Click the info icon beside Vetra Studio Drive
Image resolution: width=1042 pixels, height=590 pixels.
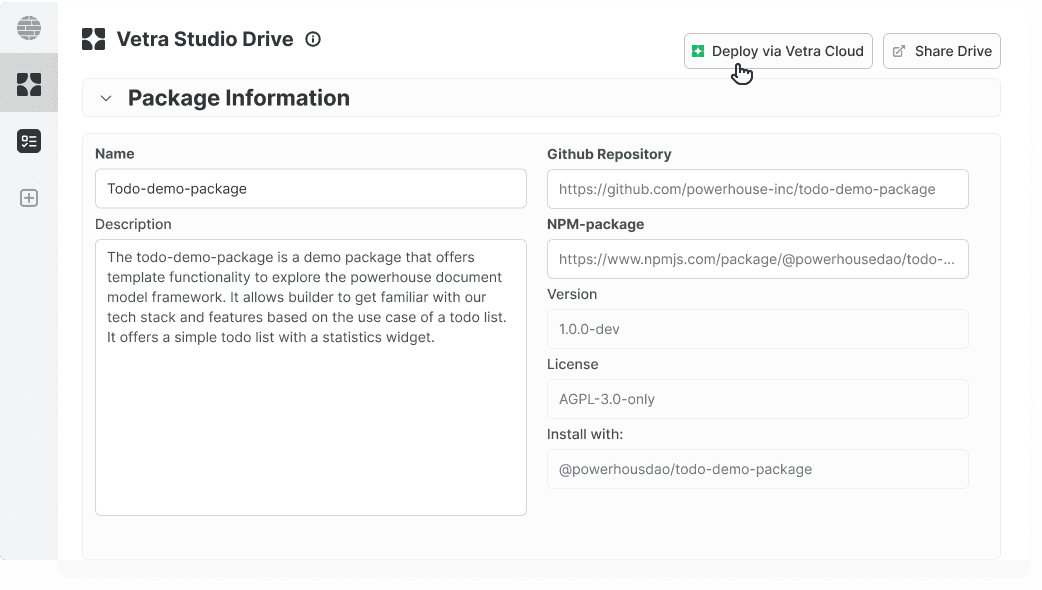[313, 40]
